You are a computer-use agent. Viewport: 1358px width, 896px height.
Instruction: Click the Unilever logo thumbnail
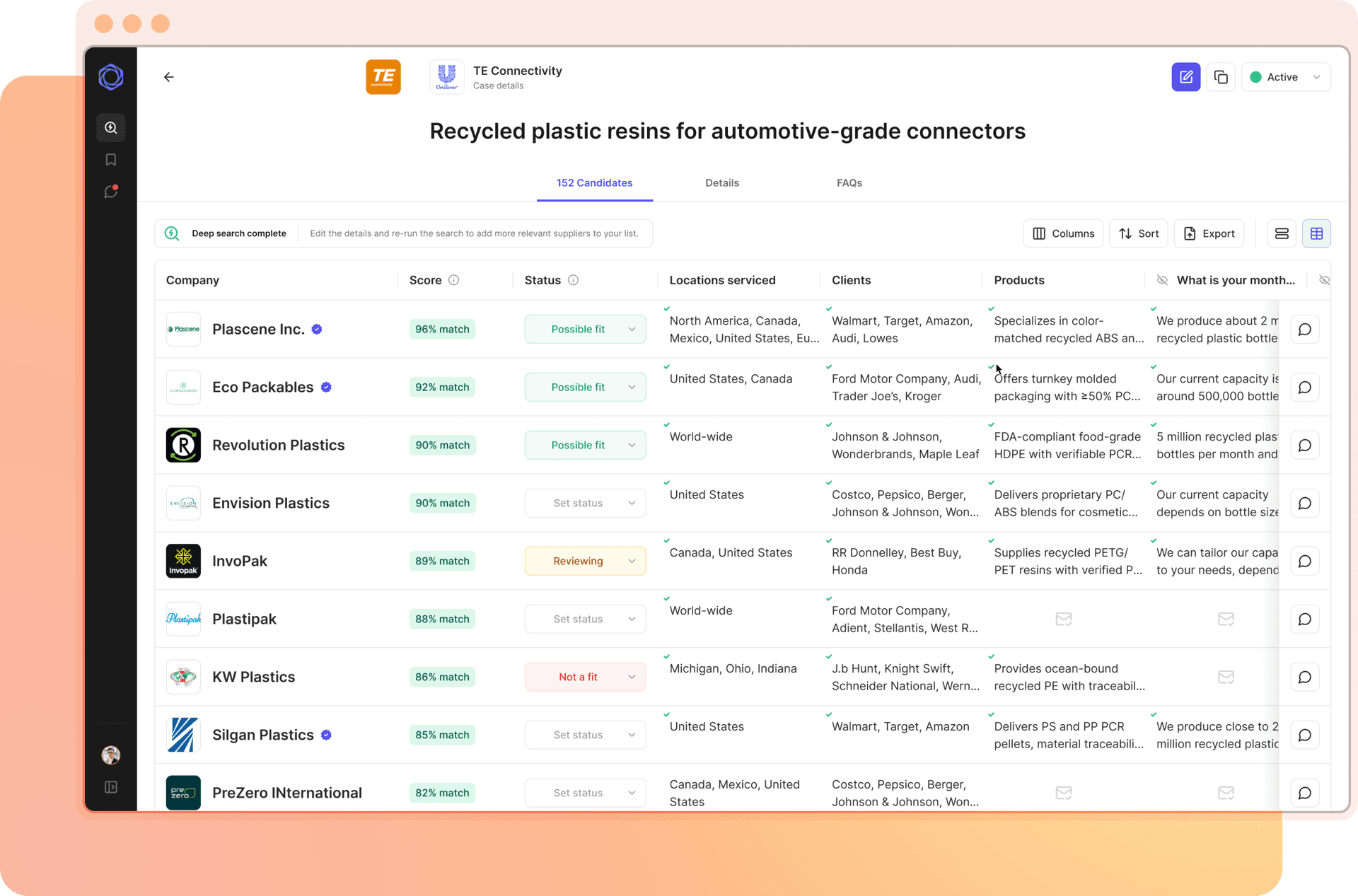[447, 77]
